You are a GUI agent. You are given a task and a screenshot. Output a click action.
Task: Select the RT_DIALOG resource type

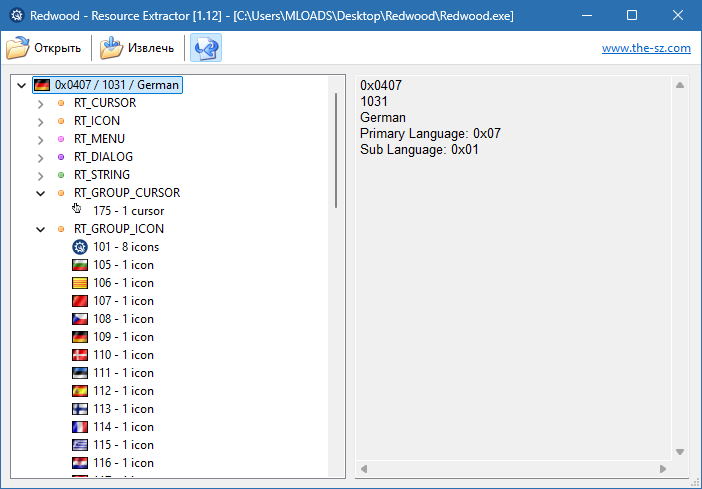tap(103, 157)
